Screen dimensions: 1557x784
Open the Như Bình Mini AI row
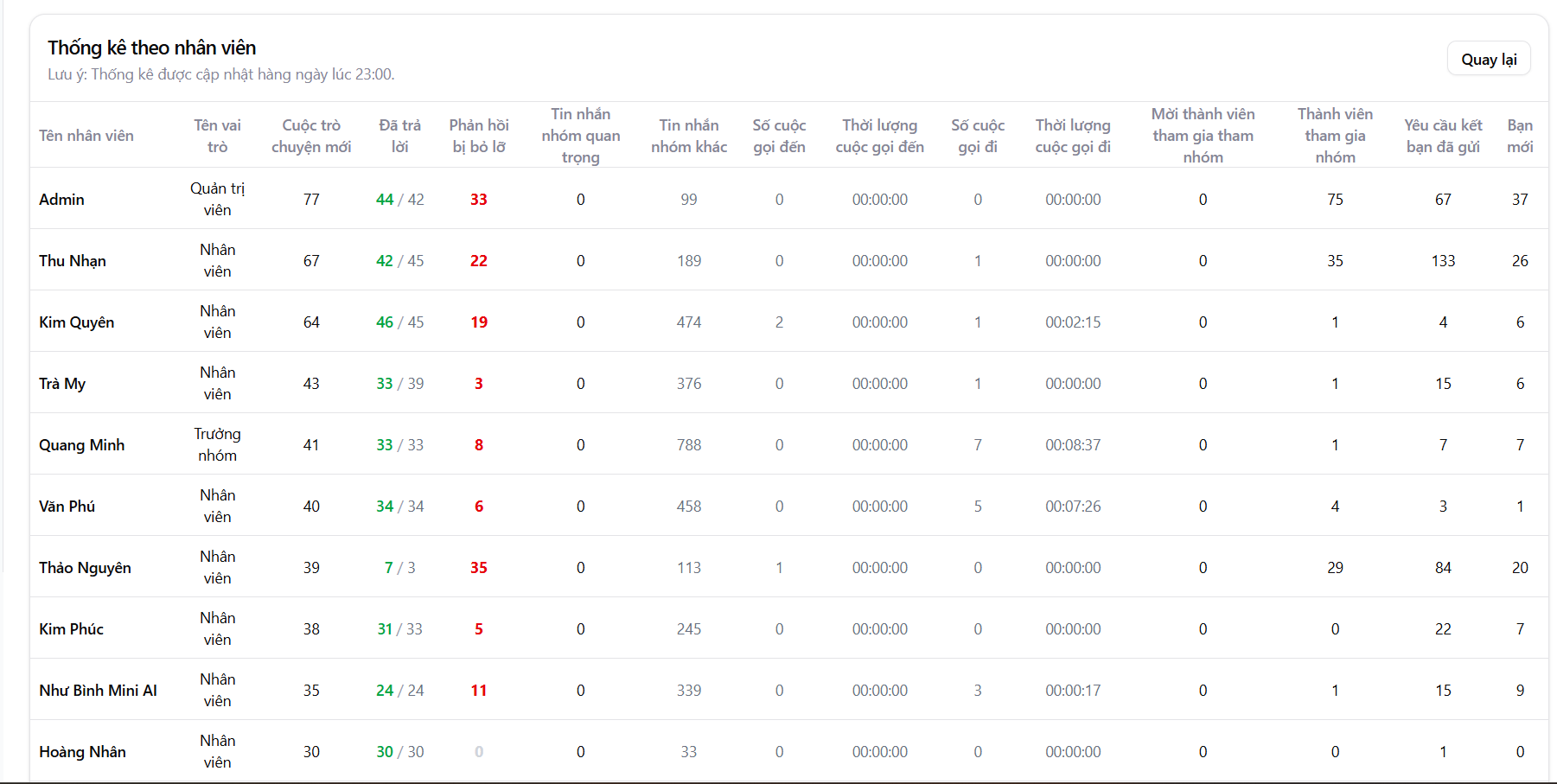[x=99, y=691]
